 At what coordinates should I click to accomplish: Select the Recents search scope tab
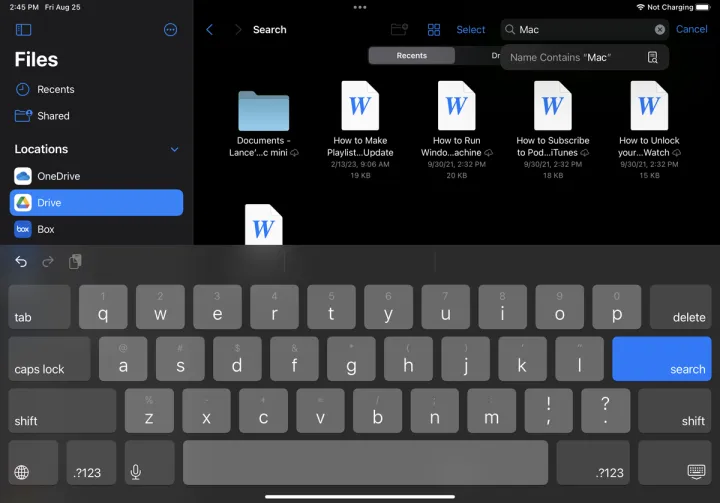pos(412,56)
